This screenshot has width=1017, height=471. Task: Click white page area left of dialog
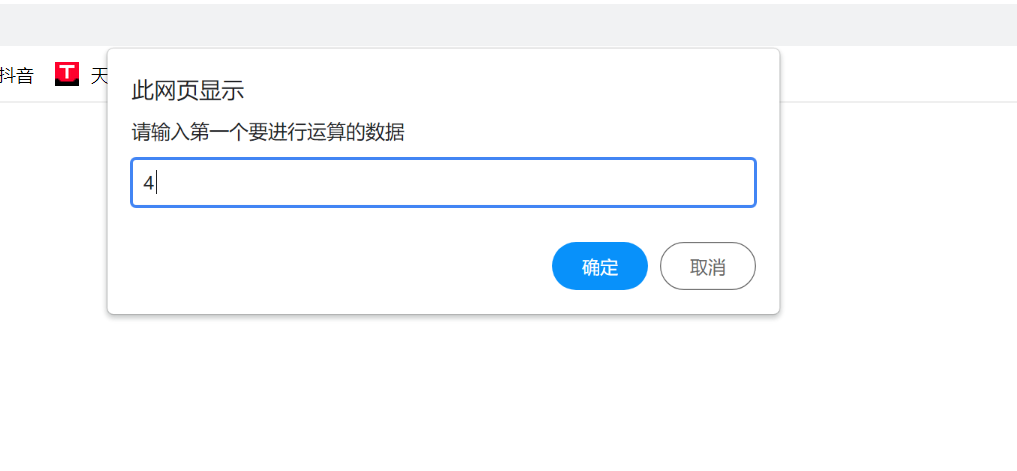point(50,250)
